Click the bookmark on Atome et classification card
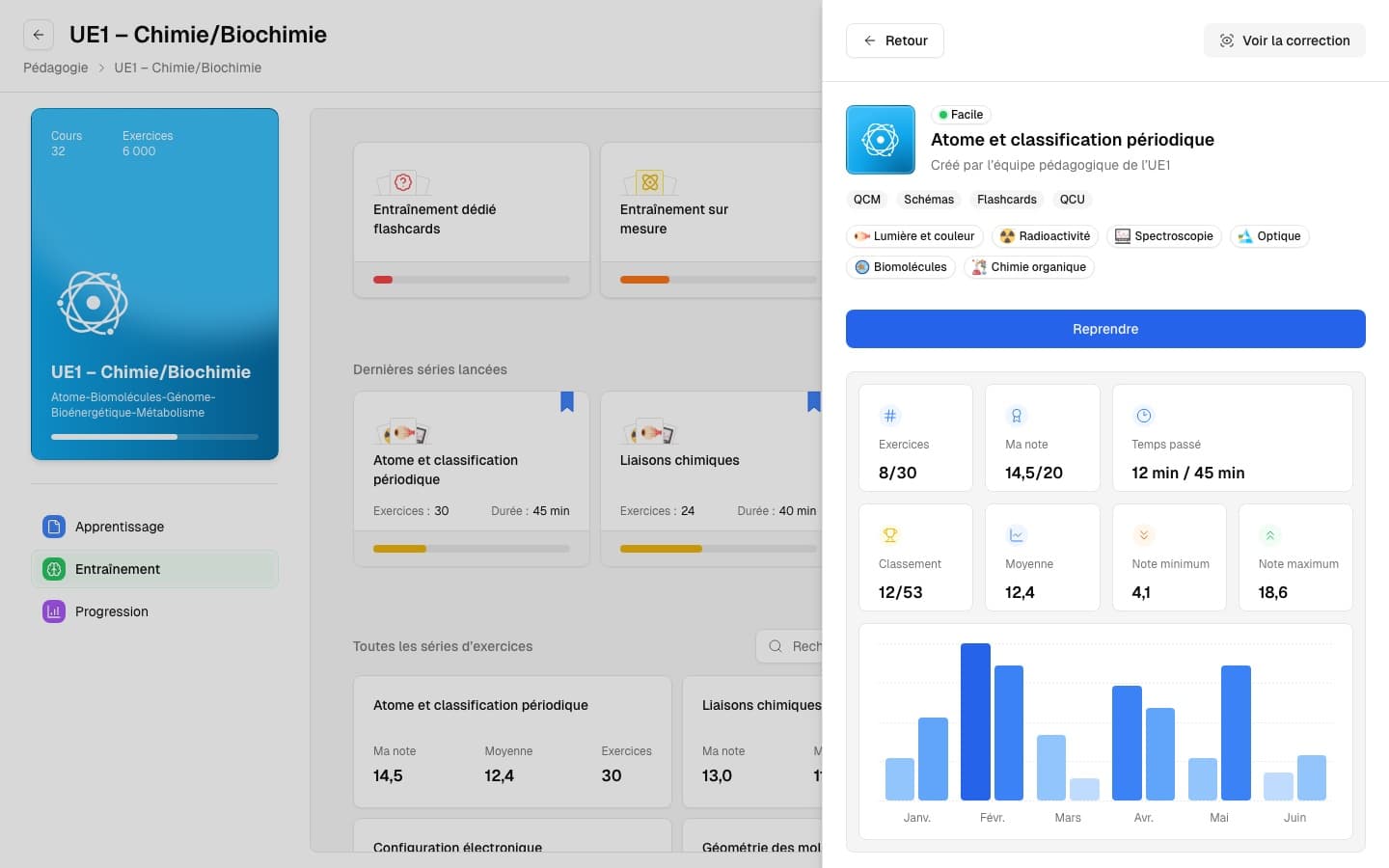1389x868 pixels. 567,401
